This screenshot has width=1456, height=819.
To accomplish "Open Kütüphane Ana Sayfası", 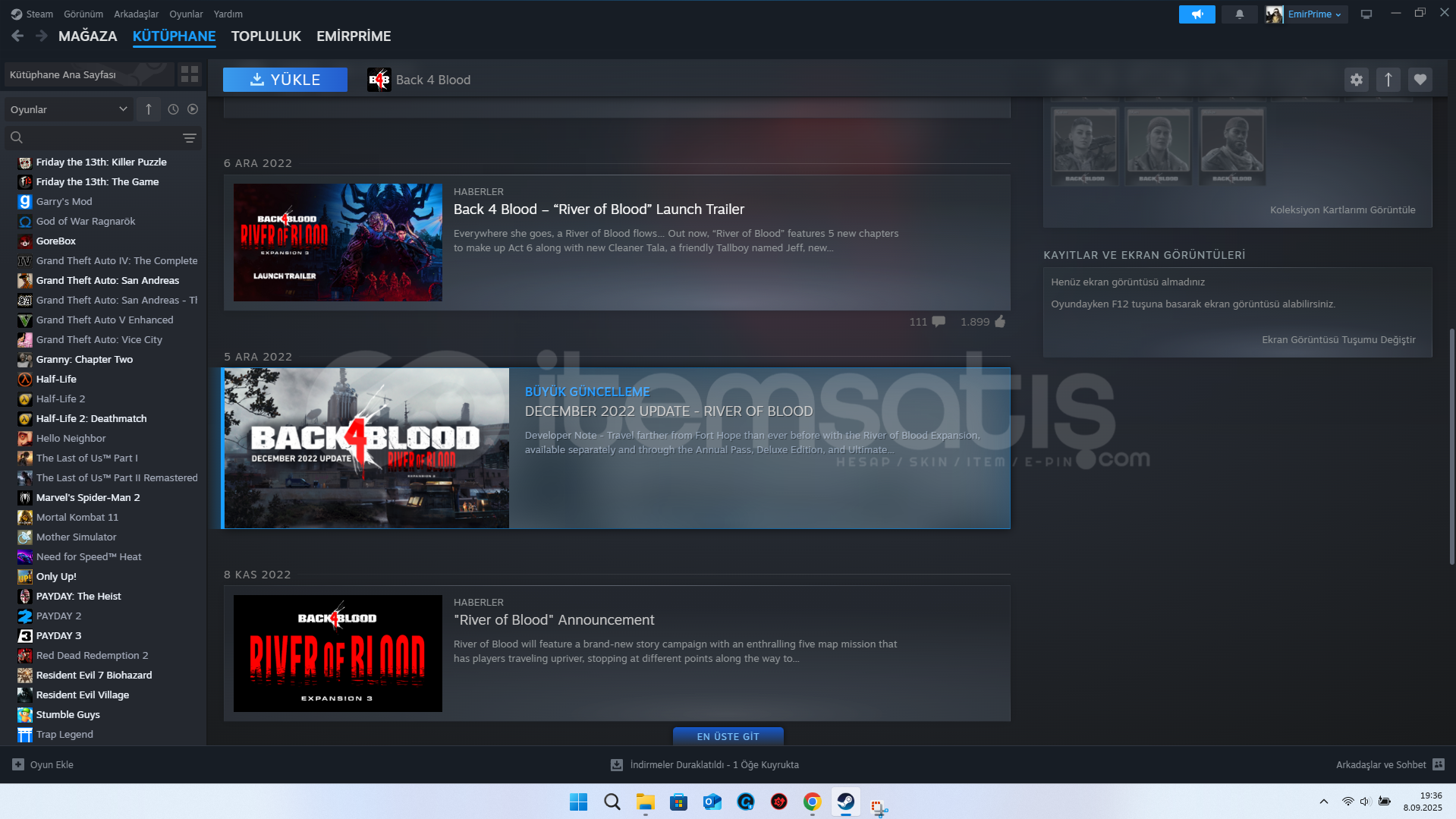I will click(x=88, y=74).
